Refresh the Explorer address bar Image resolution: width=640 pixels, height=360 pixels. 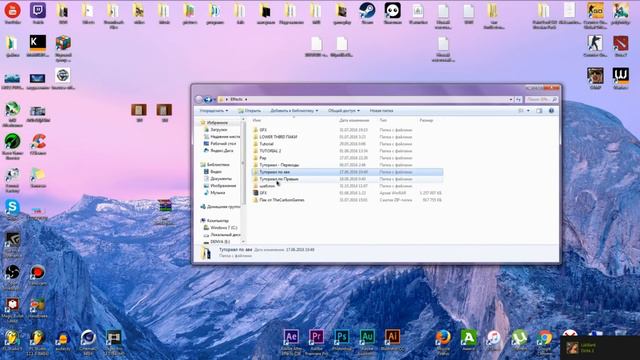(x=518, y=99)
